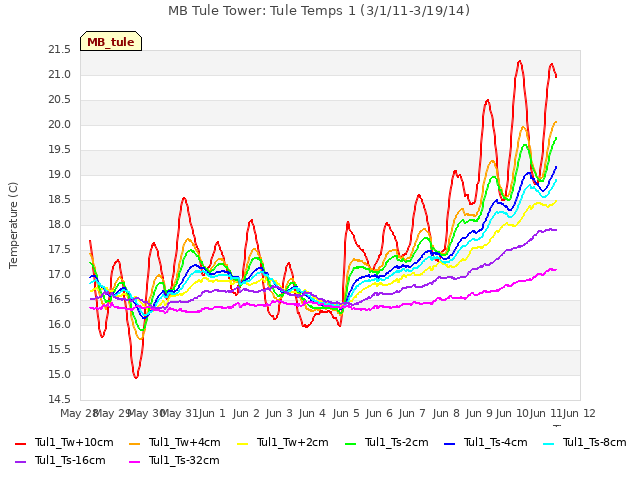Click the 21.5 y-axis tick label
The height and width of the screenshot is (480, 640).
coord(60,50)
